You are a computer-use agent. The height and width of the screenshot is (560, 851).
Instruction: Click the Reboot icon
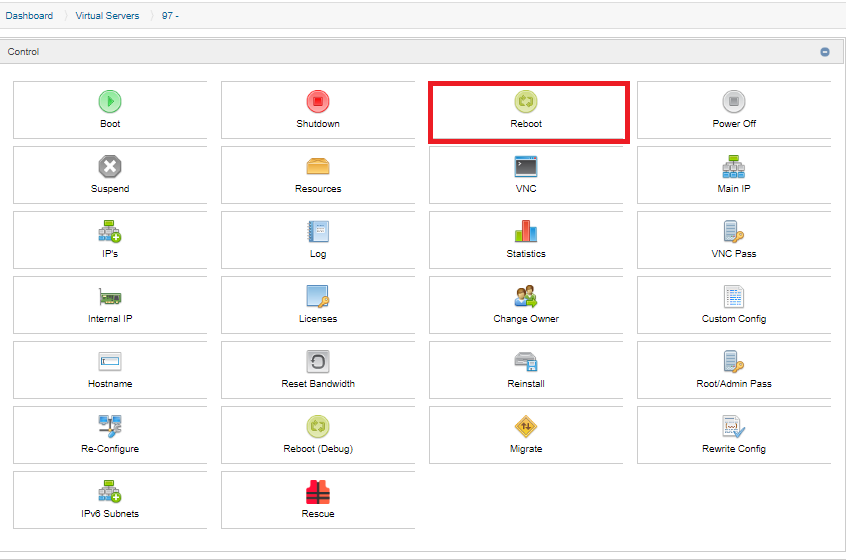[x=526, y=101]
